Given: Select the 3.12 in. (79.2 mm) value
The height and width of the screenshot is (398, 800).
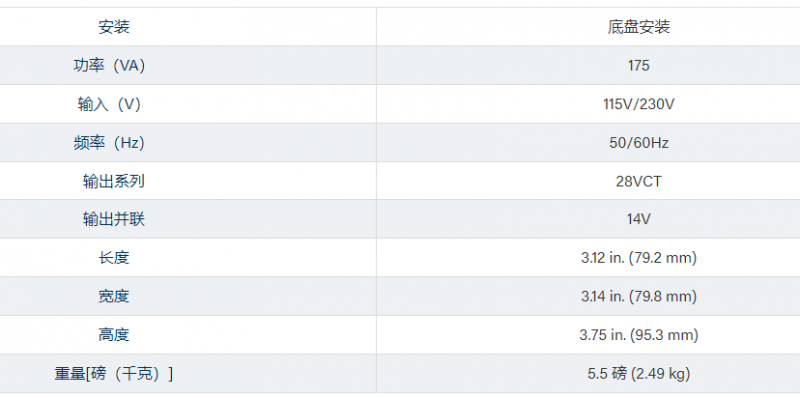Looking at the screenshot, I should pos(638,258).
